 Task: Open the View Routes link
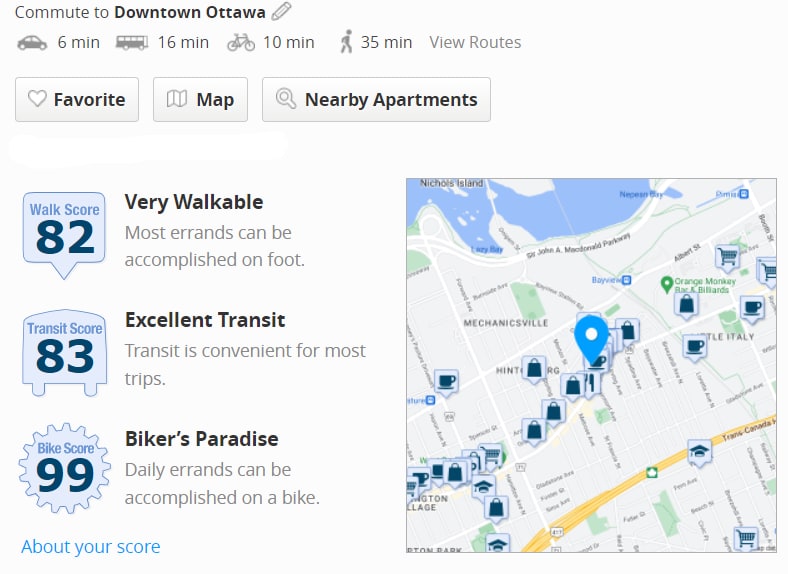pyautogui.click(x=475, y=42)
